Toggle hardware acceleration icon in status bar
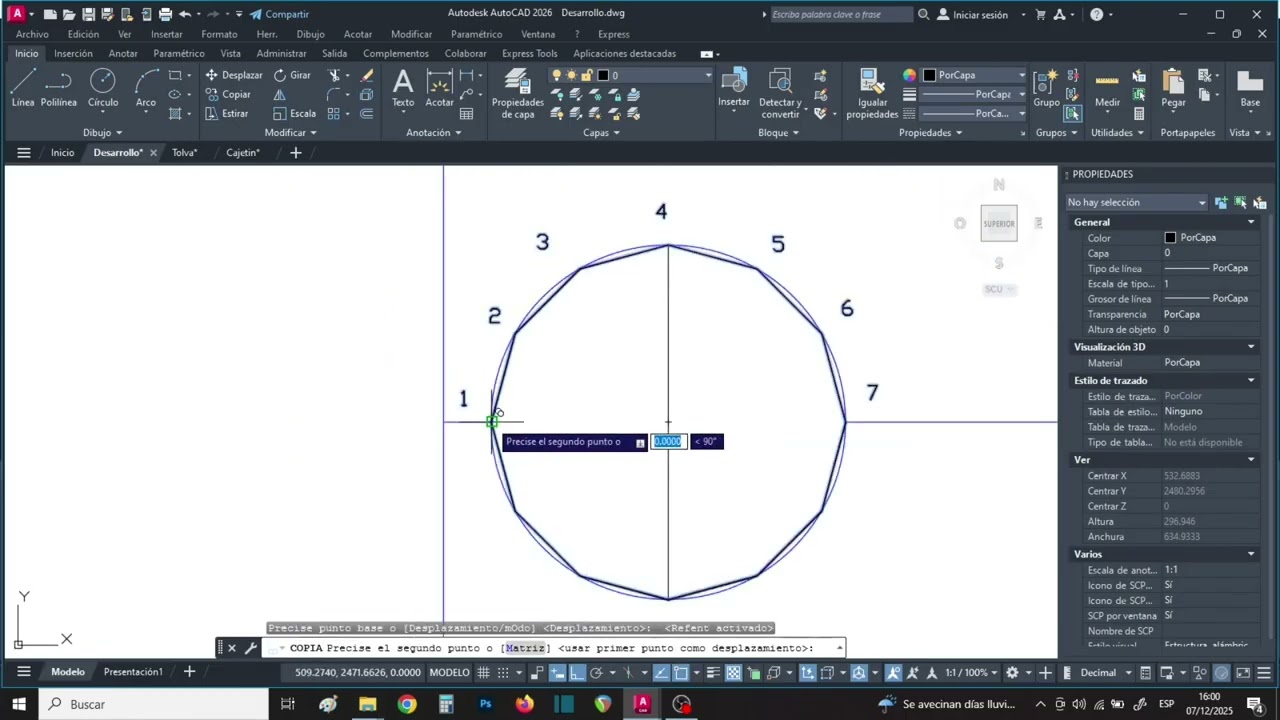This screenshot has width=1280, height=720. pos(1221,673)
